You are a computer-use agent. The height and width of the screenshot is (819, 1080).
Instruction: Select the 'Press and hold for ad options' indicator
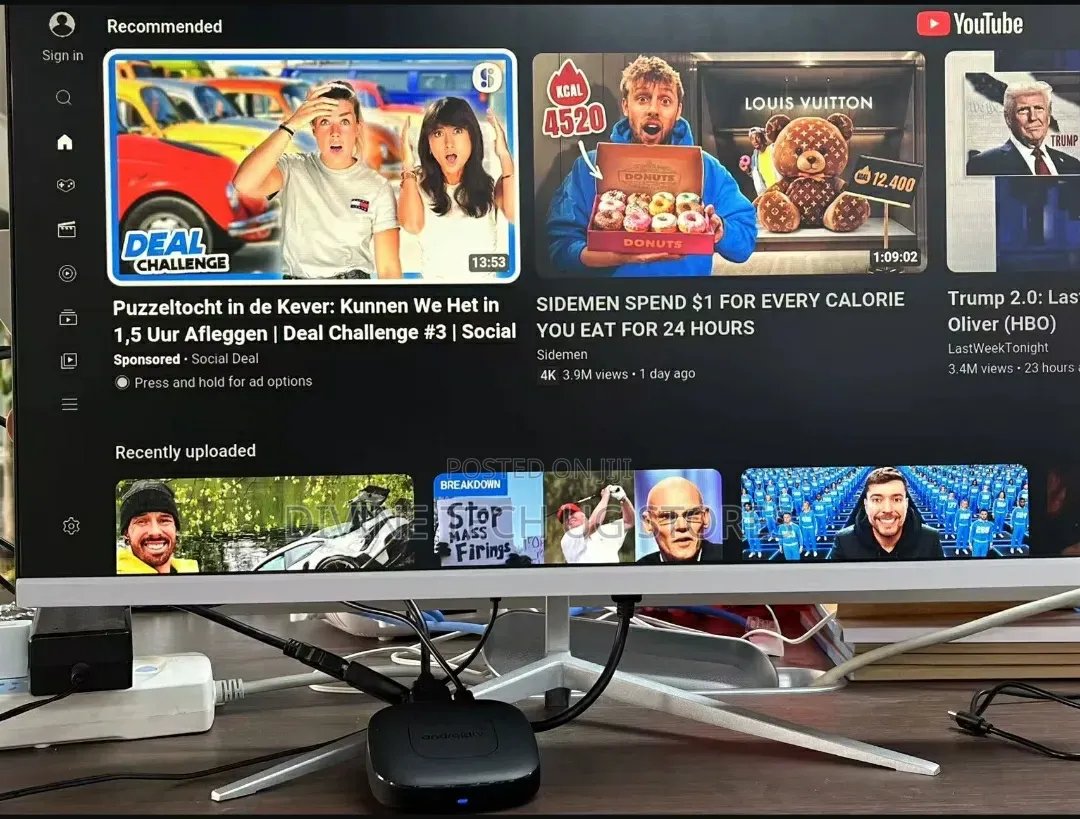214,382
